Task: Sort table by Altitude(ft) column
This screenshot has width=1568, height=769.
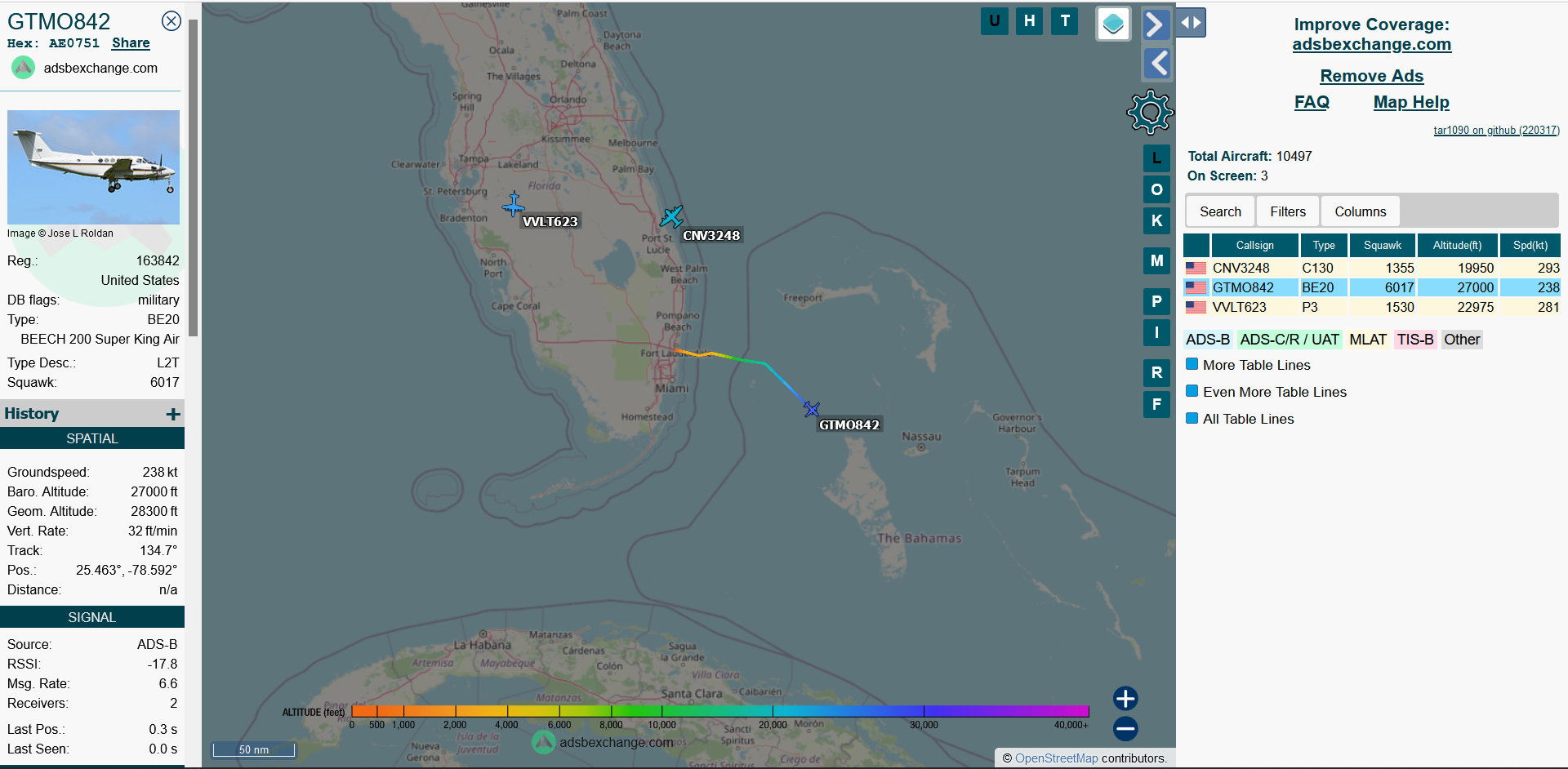Action: (x=1457, y=245)
